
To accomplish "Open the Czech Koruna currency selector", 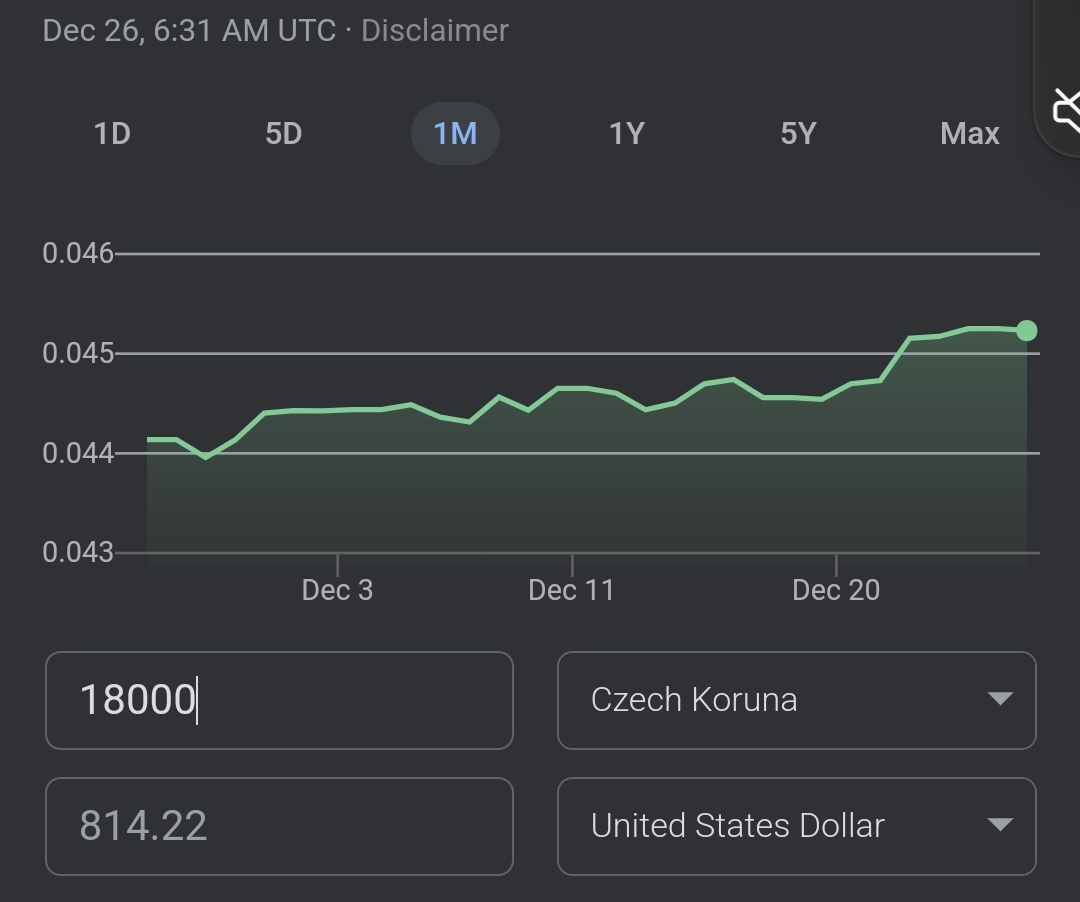I will click(795, 700).
